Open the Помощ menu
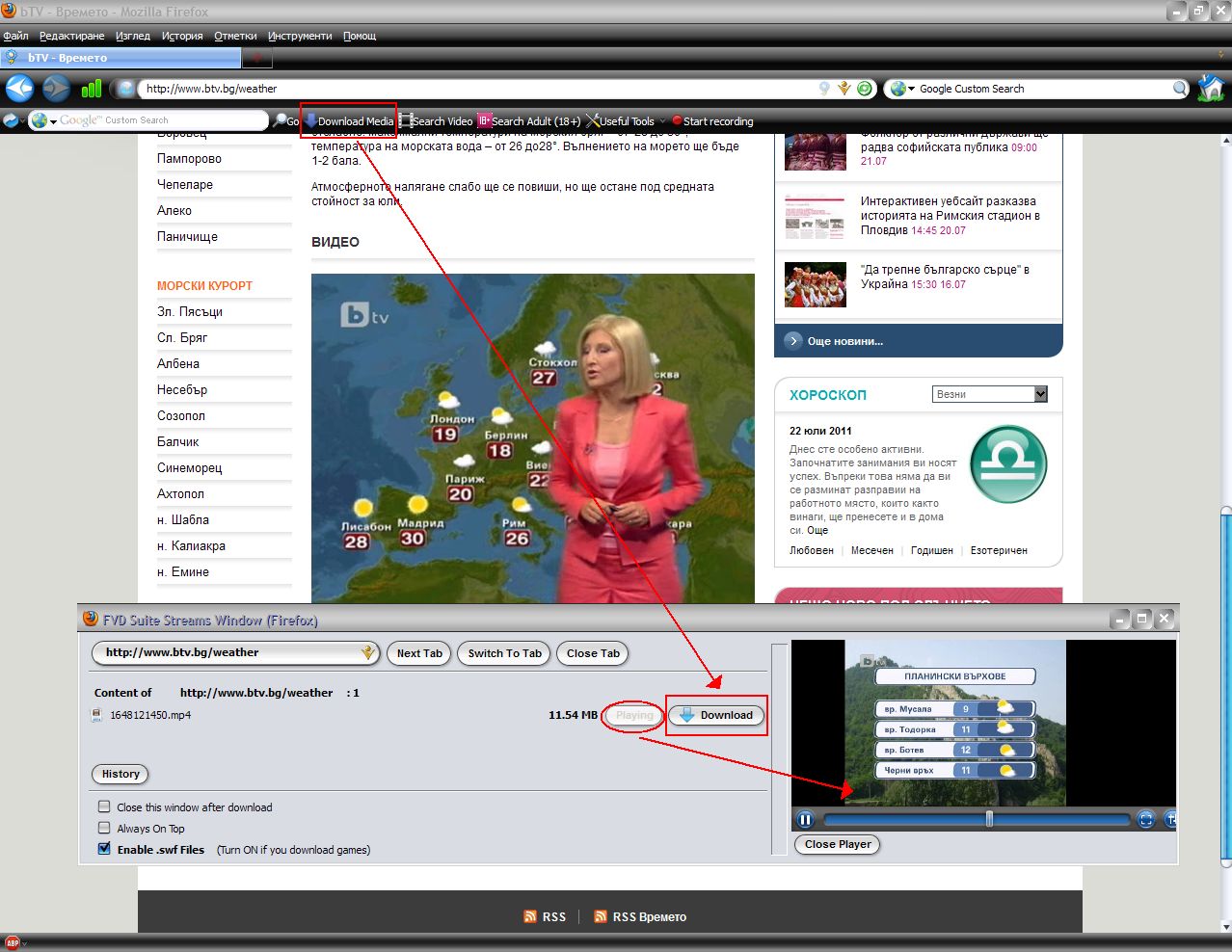Screen dimensions: 1232x952 [360, 36]
